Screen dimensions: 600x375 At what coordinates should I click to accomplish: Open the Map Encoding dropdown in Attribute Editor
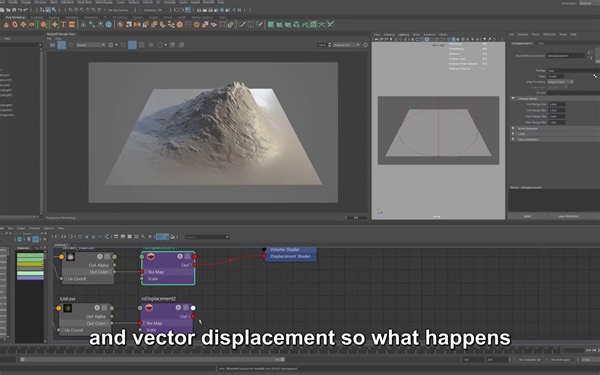click(x=560, y=82)
